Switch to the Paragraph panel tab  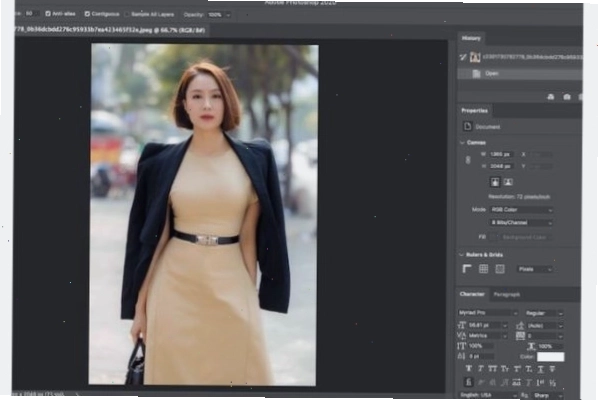(507, 295)
